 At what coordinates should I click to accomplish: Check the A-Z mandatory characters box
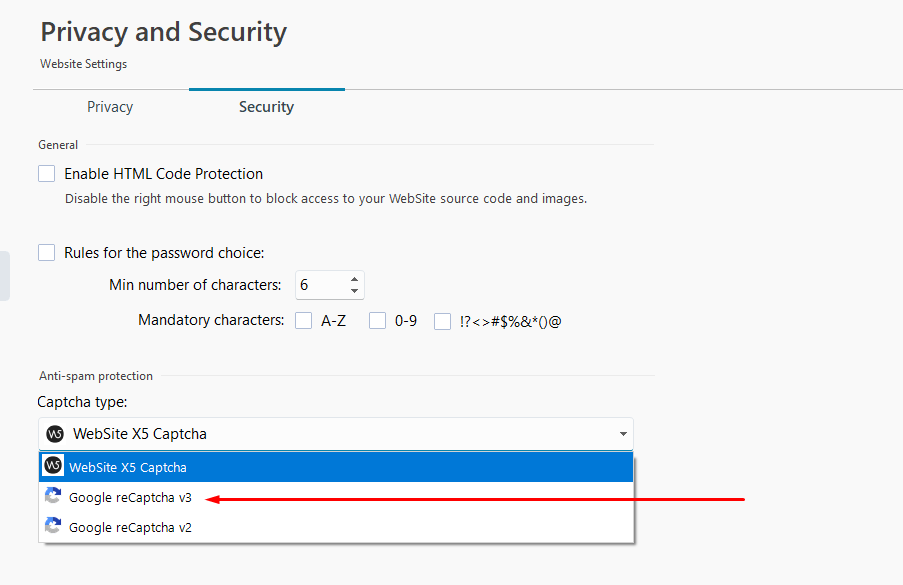[x=303, y=321]
